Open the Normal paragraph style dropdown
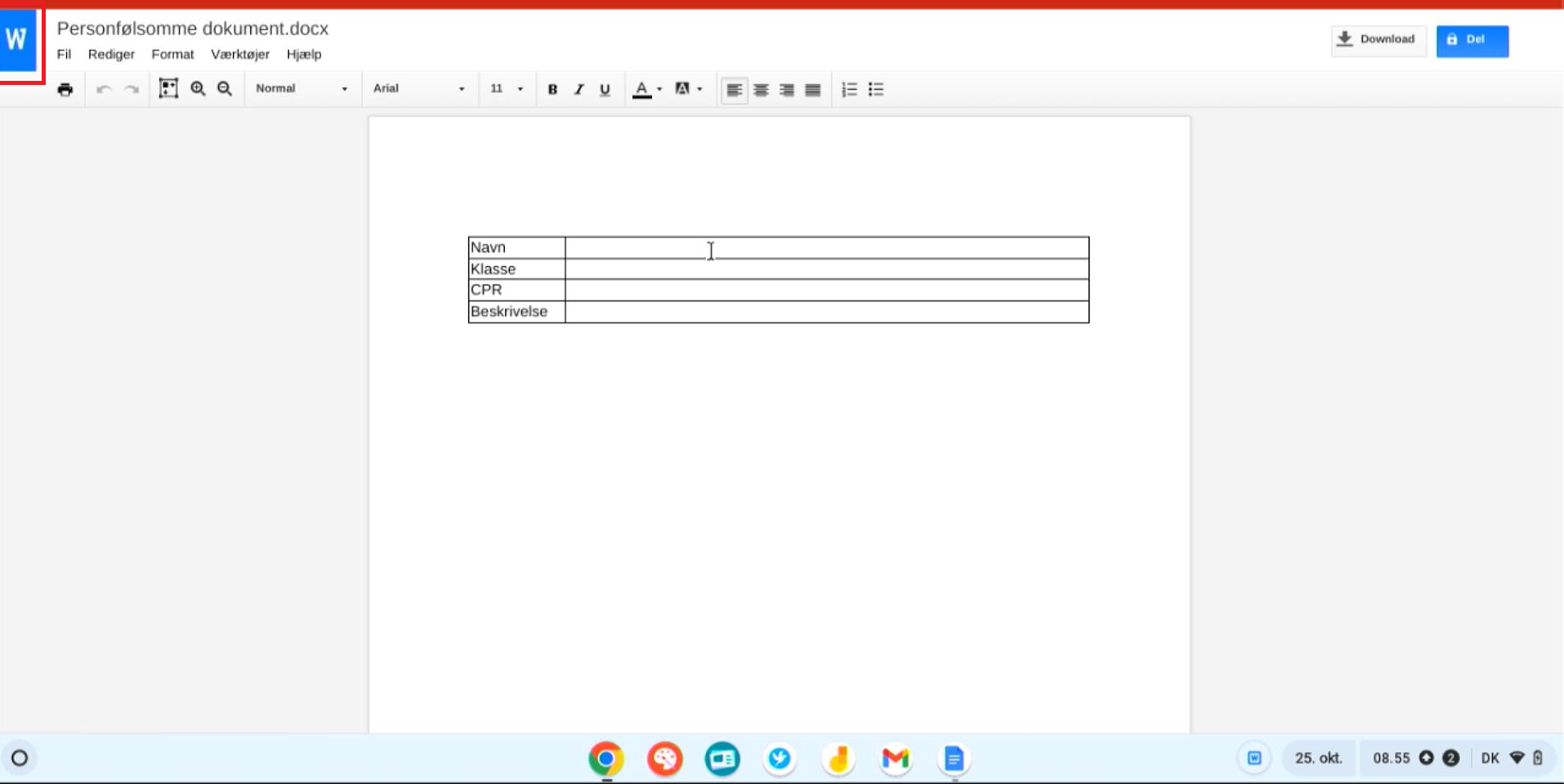 point(302,89)
